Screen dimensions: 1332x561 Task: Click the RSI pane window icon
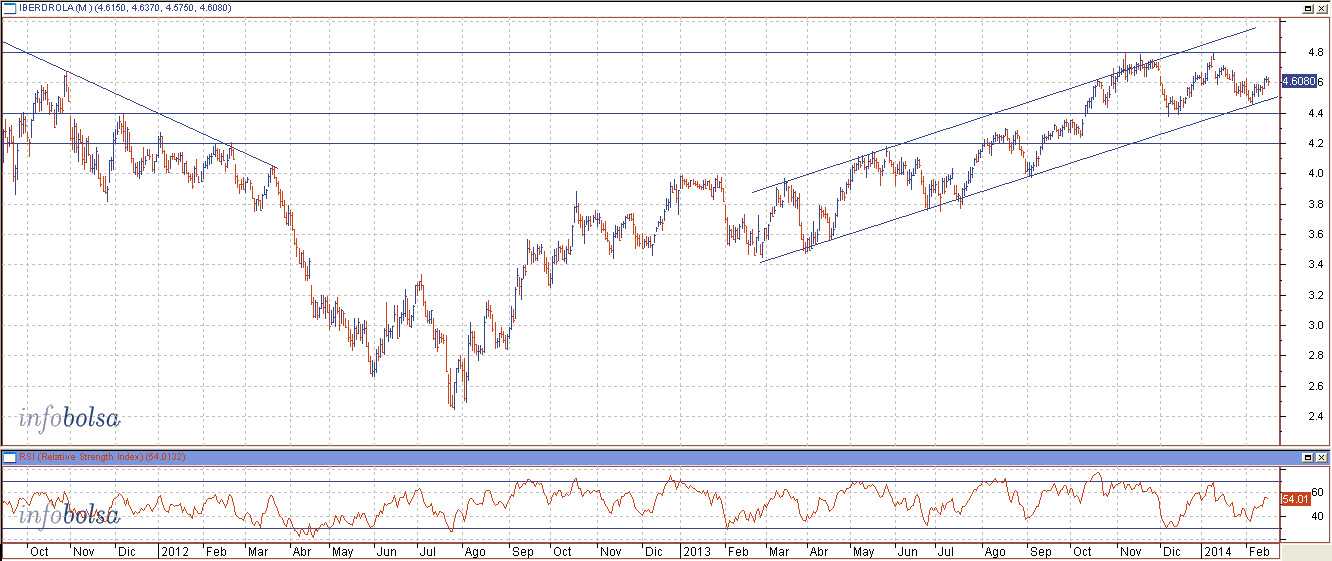pos(10,457)
